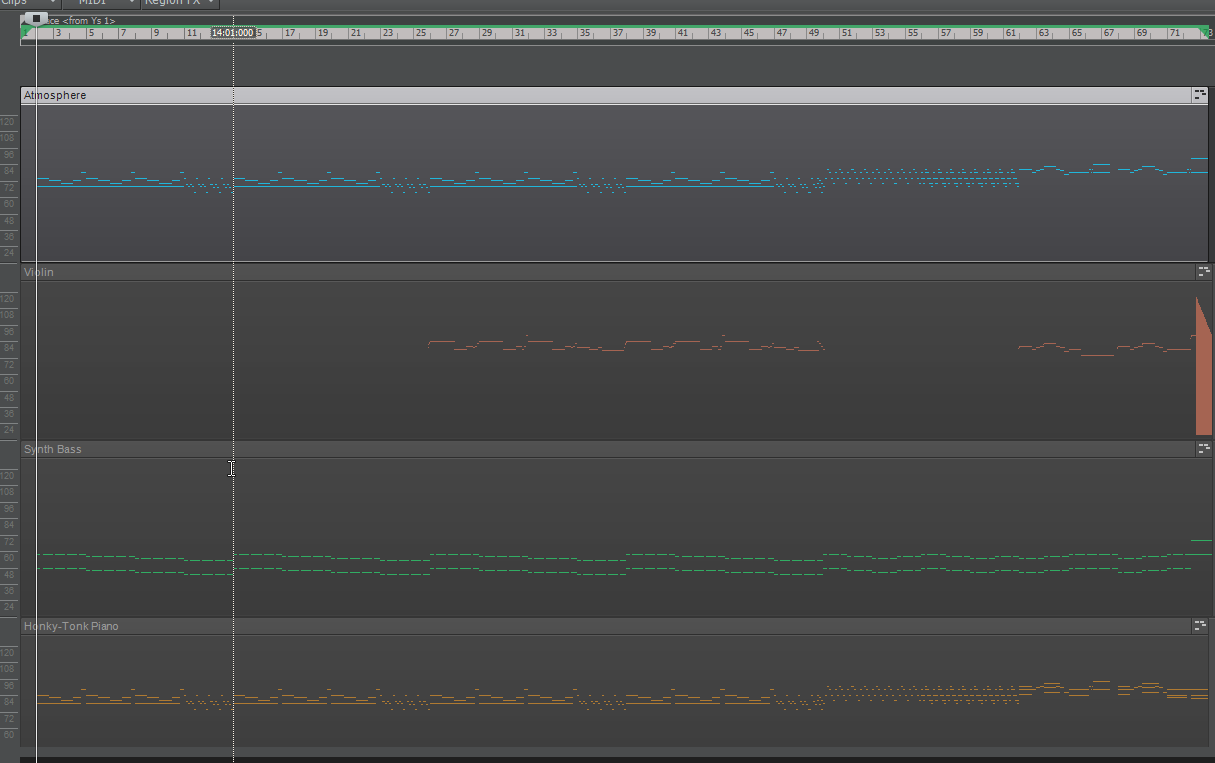Open clip options icon on Honky-Tonk Piano clip
This screenshot has width=1215, height=763.
point(1199,626)
